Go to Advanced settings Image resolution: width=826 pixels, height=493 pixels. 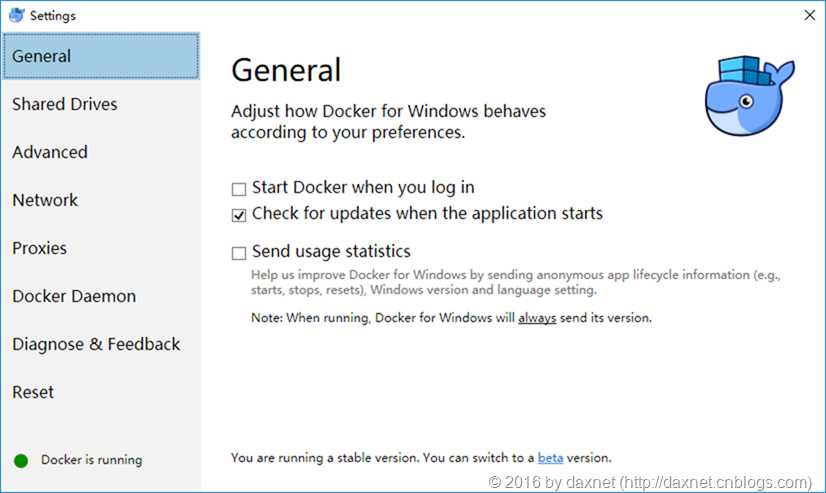50,152
